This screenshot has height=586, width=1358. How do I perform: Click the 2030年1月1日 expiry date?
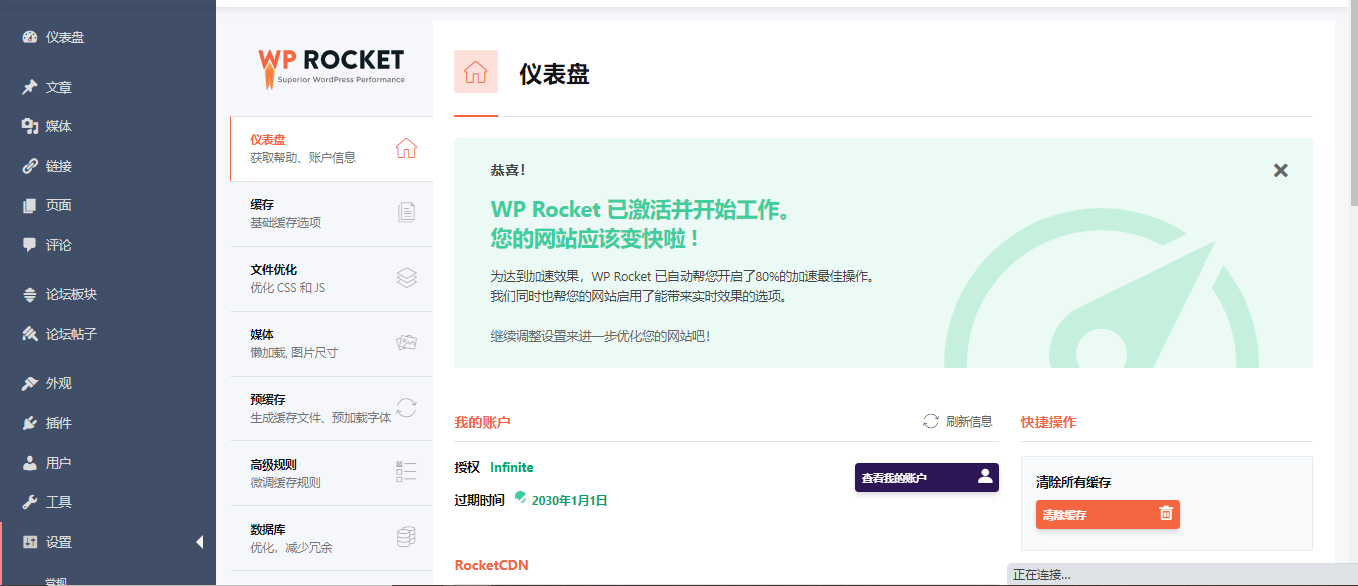click(x=569, y=500)
